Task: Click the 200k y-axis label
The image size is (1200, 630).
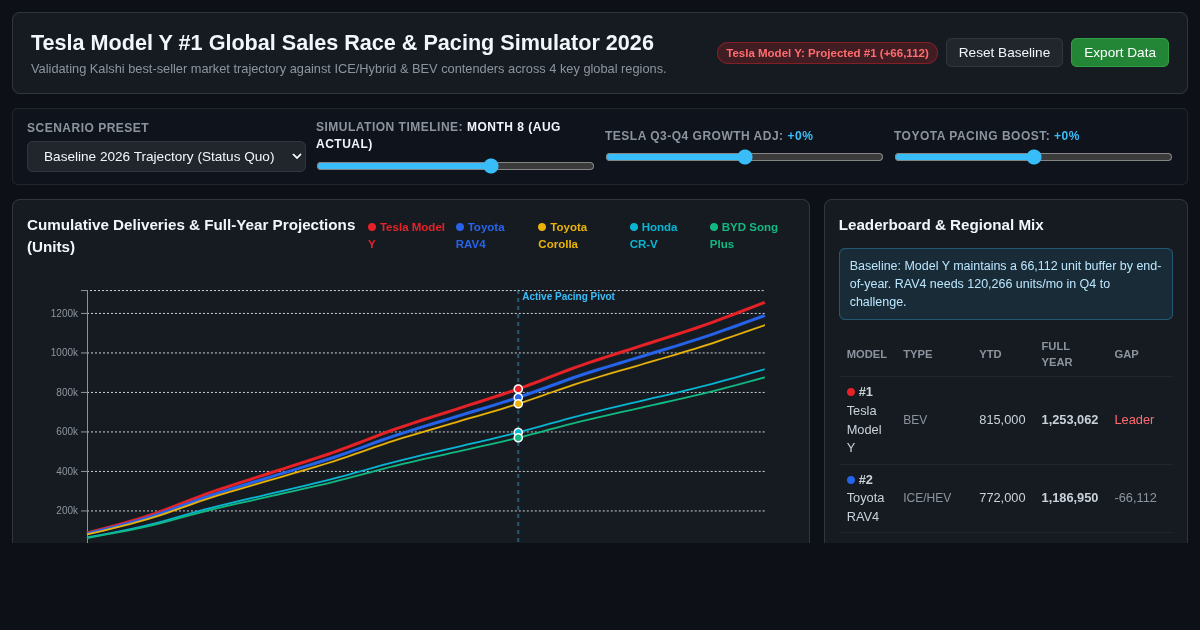Action: click(x=67, y=511)
